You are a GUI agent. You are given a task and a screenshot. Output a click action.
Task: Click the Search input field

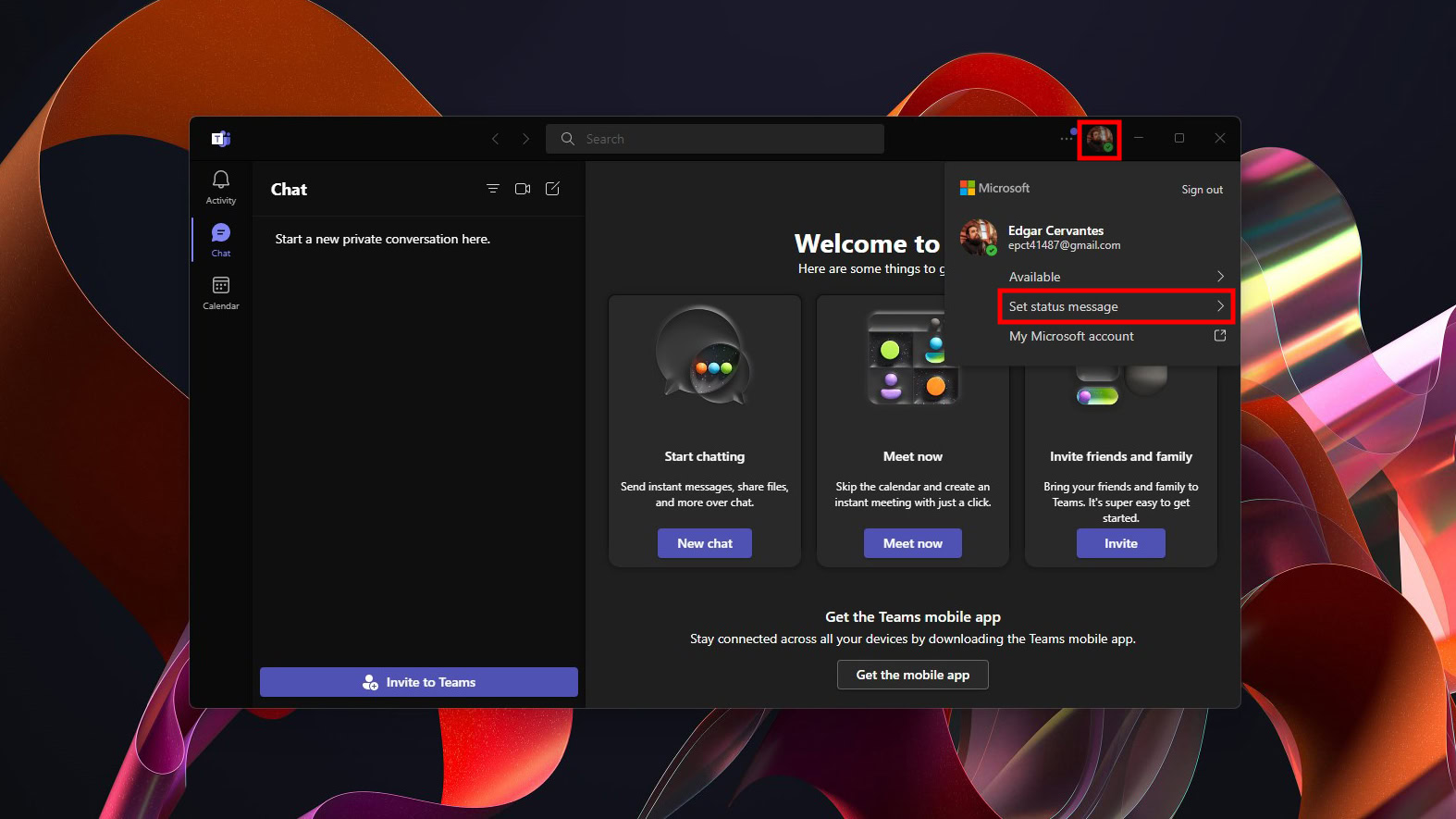pos(715,139)
